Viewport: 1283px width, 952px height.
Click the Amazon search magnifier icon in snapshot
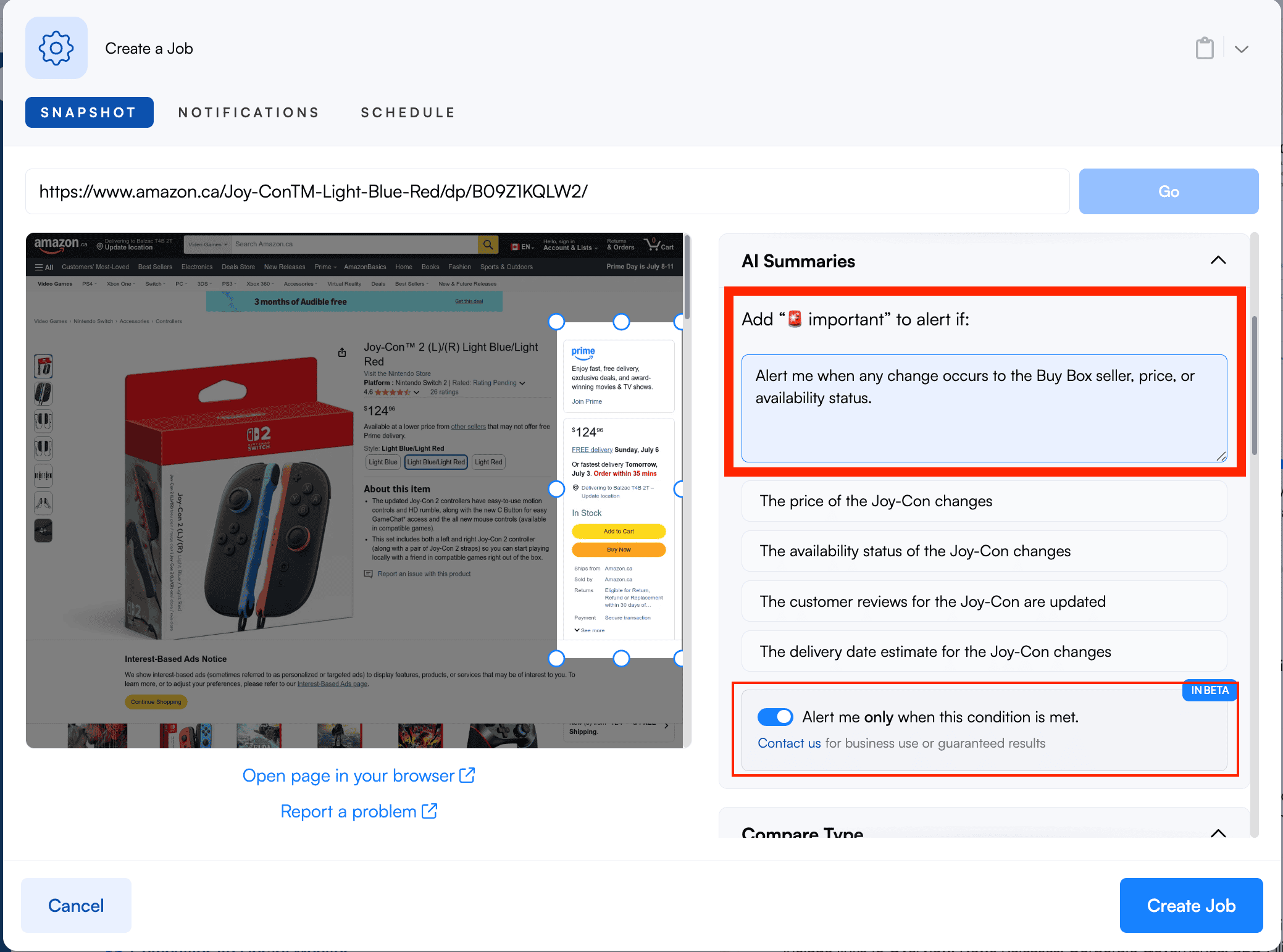(488, 244)
